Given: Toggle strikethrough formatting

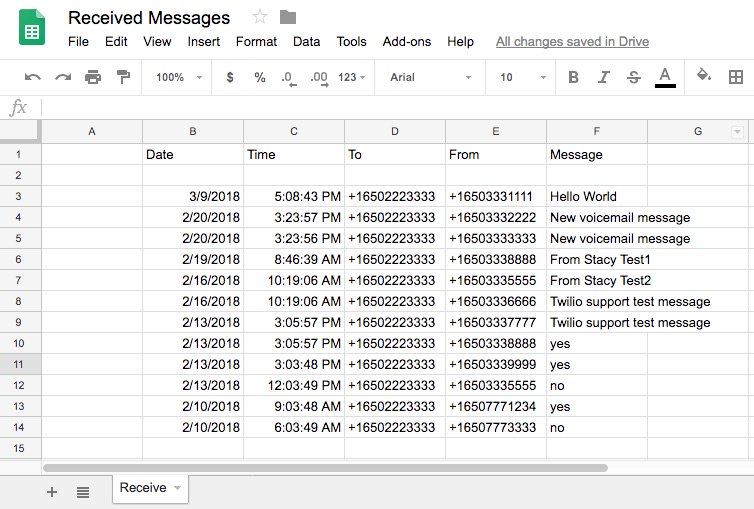Looking at the screenshot, I should (x=634, y=77).
